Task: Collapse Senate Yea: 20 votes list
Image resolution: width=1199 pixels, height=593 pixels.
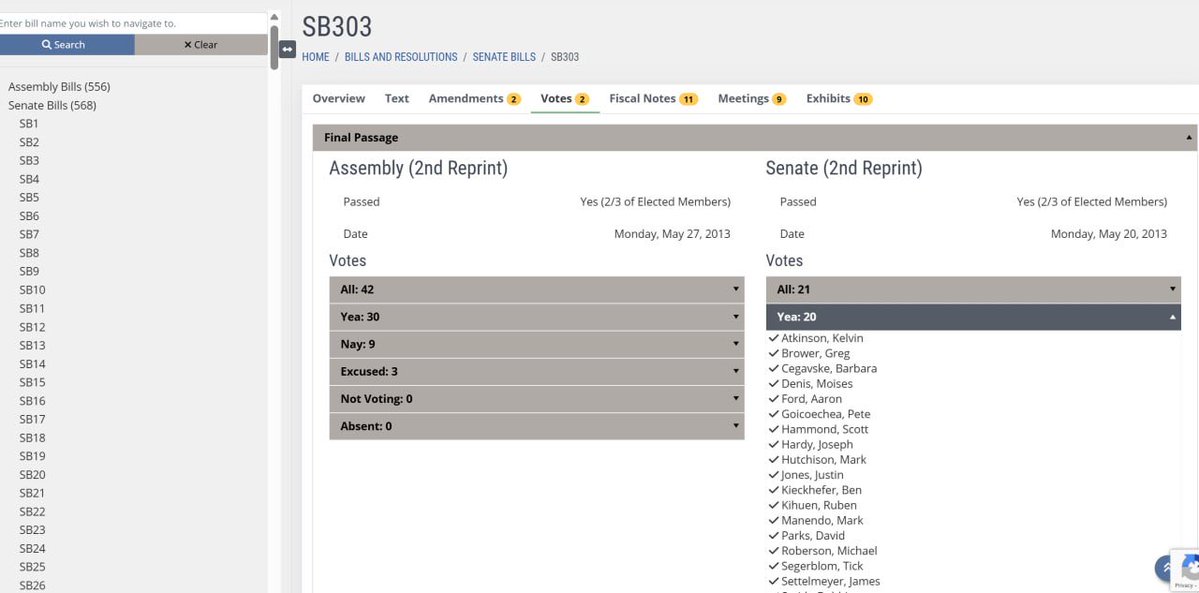Action: [x=973, y=317]
